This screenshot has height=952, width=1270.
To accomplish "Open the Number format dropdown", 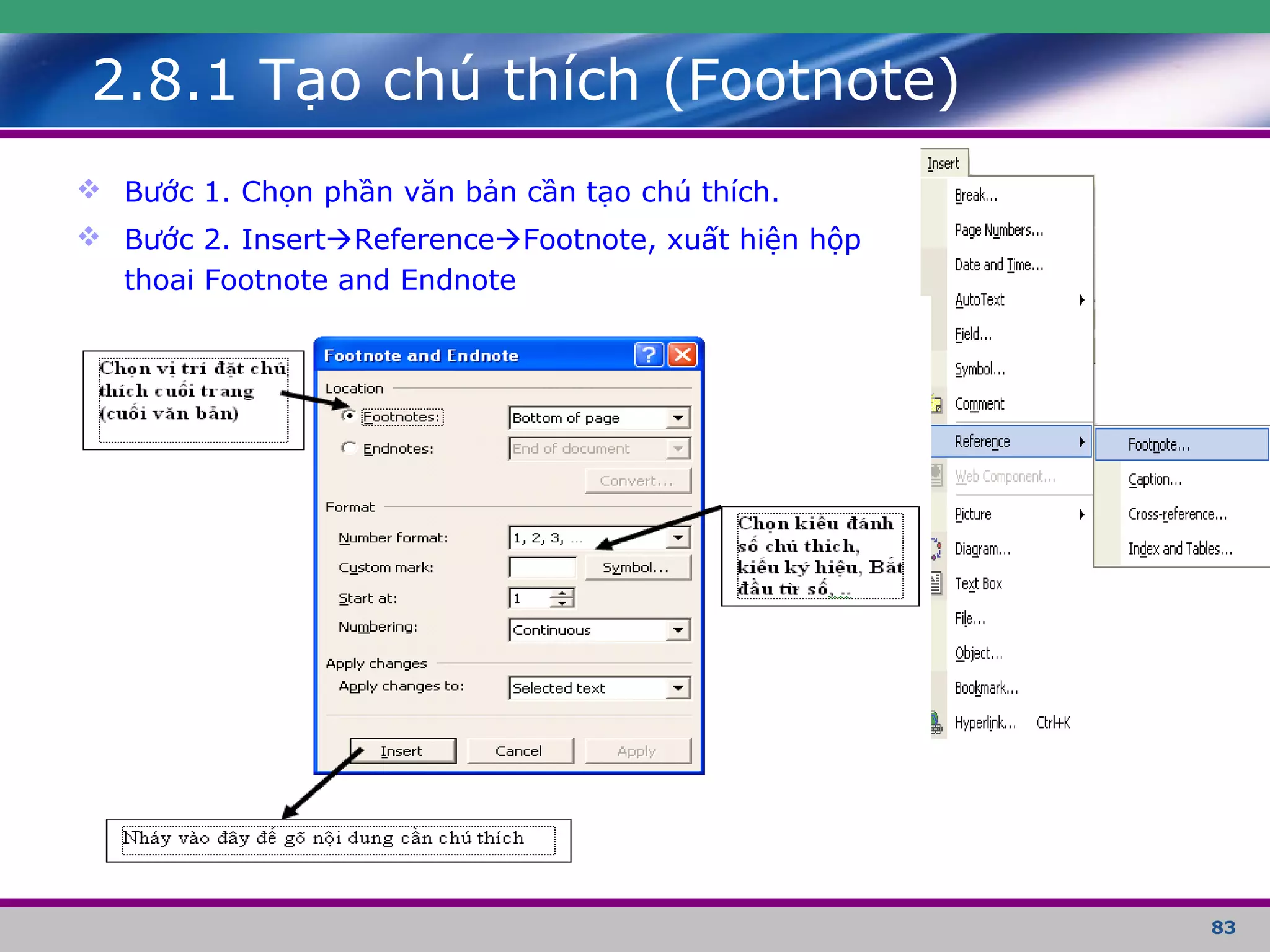I will (678, 537).
